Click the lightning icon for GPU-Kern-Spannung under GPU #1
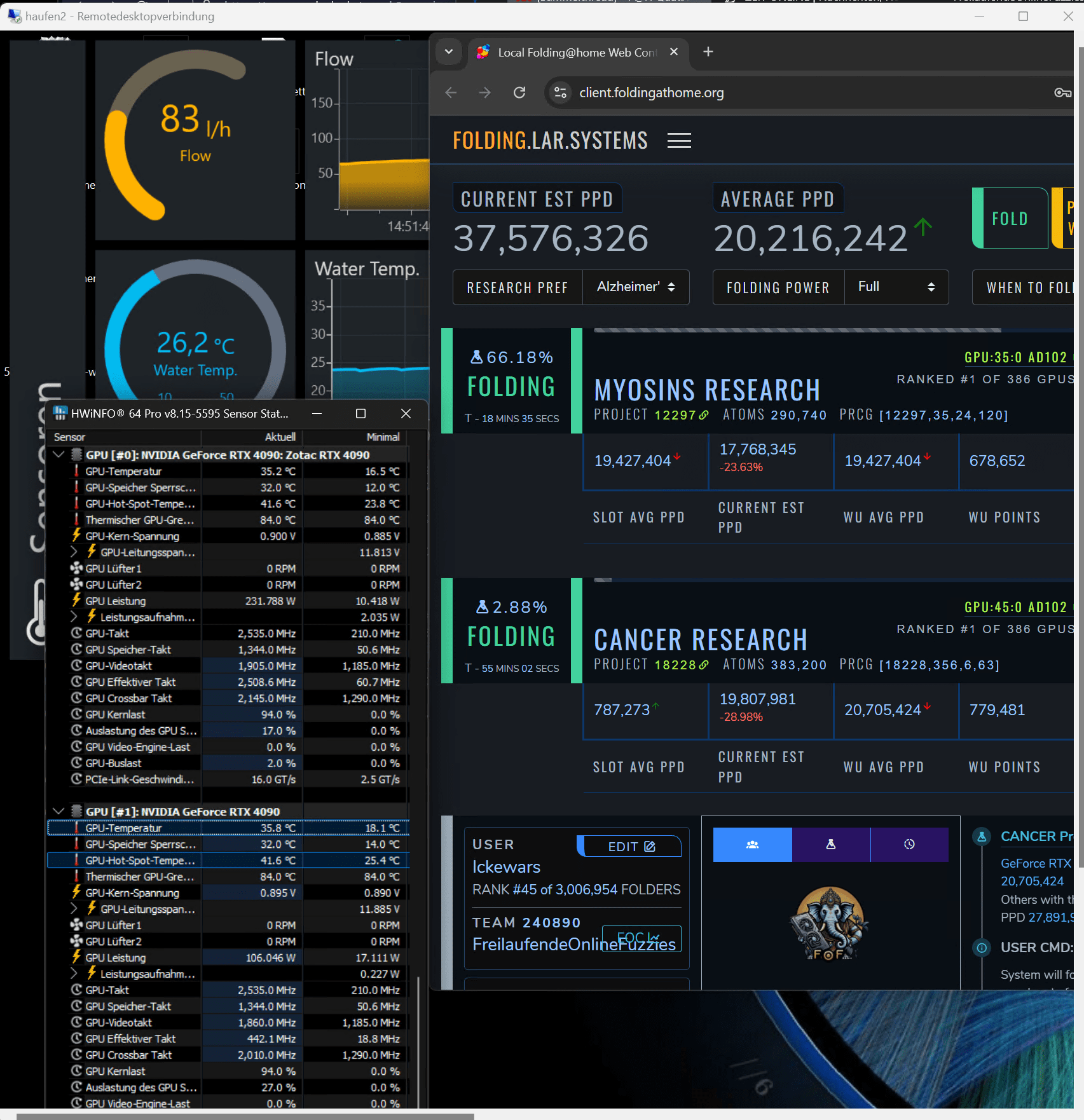This screenshot has height=1120, width=1084. [76, 892]
